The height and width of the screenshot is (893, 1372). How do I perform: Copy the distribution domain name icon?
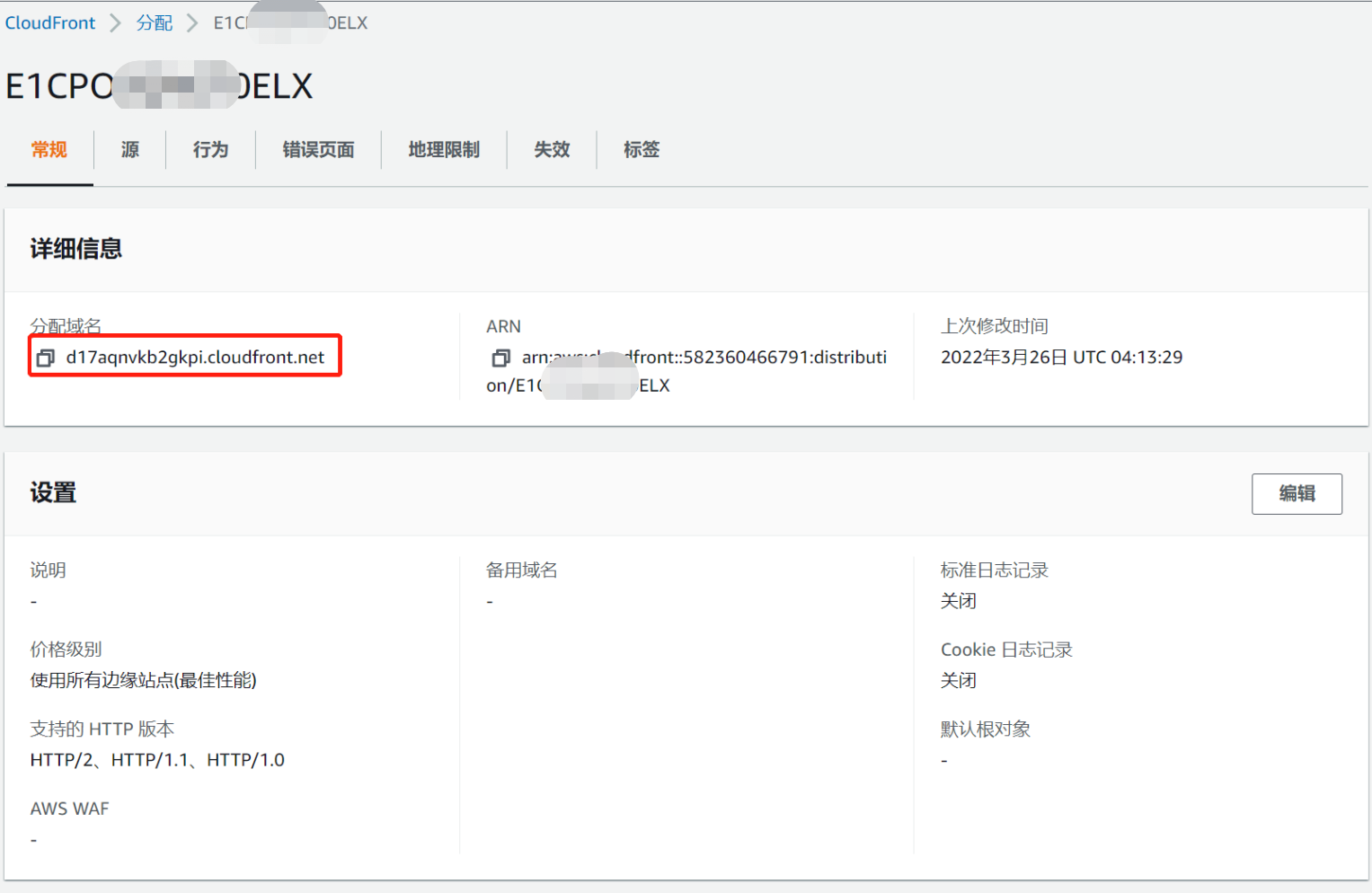(x=46, y=358)
